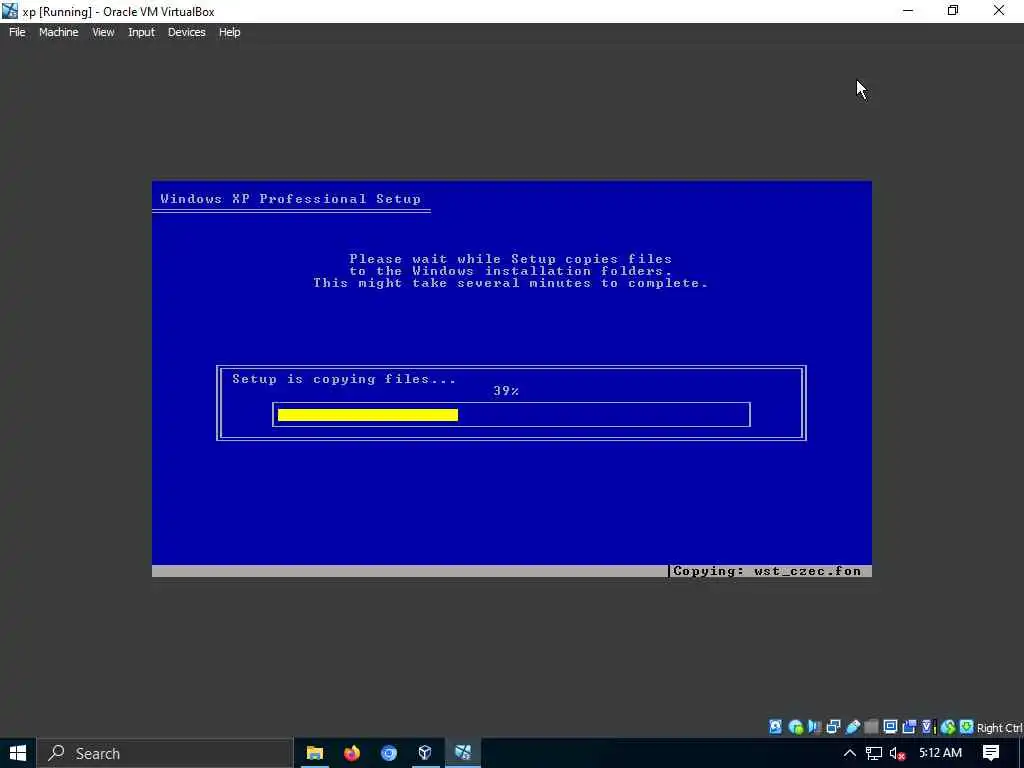The height and width of the screenshot is (768, 1024).
Task: Click the network adapters indicator icon
Action: (833, 727)
